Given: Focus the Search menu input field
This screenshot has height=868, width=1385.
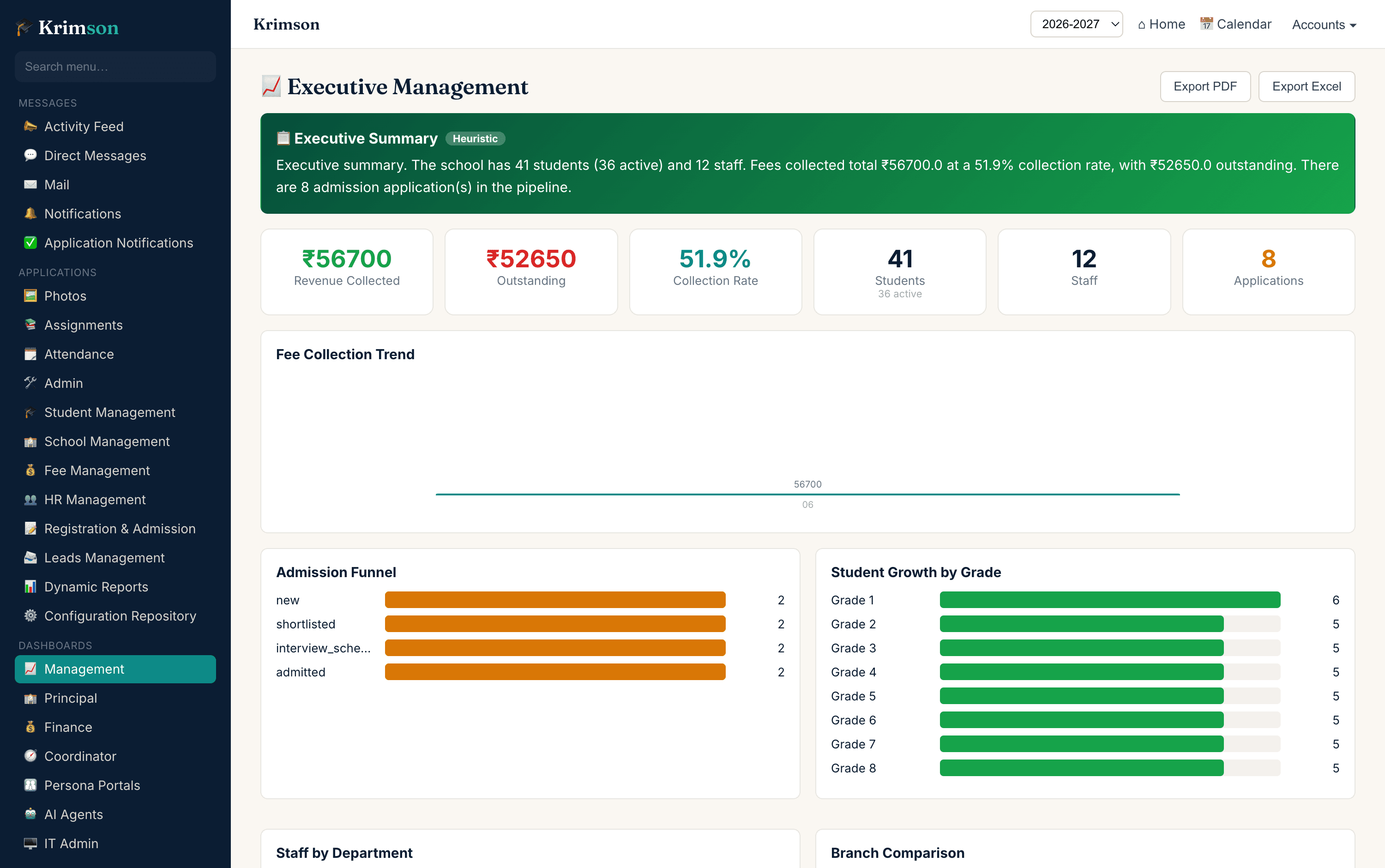Looking at the screenshot, I should (x=115, y=66).
